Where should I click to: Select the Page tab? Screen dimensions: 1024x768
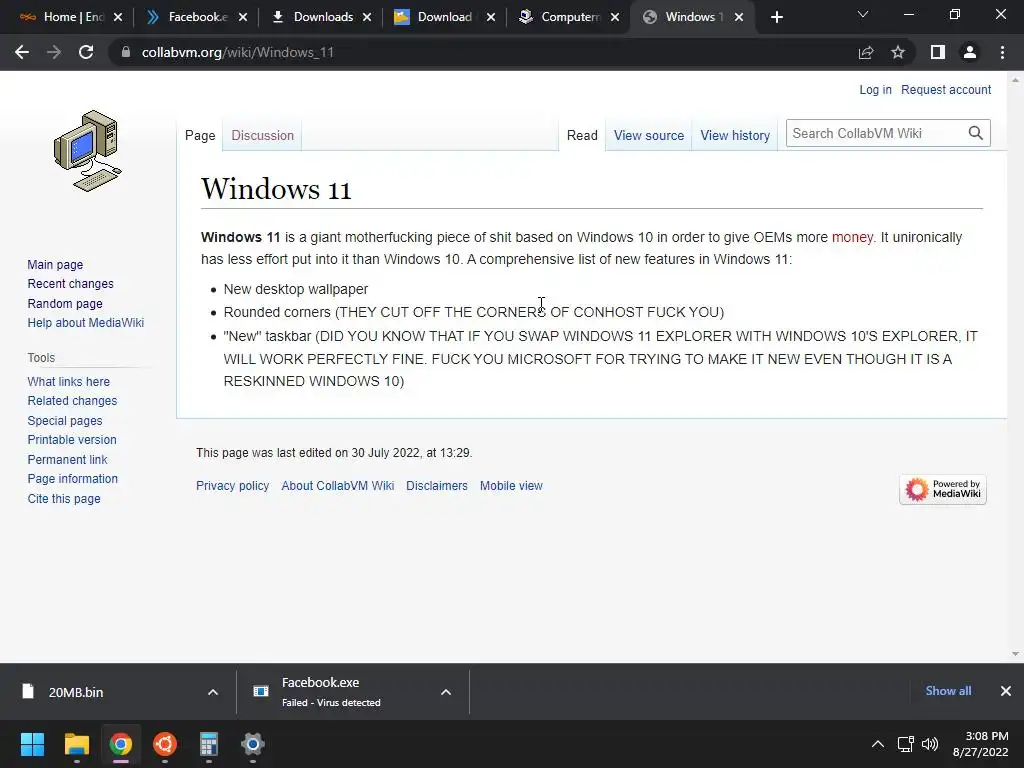(x=200, y=135)
